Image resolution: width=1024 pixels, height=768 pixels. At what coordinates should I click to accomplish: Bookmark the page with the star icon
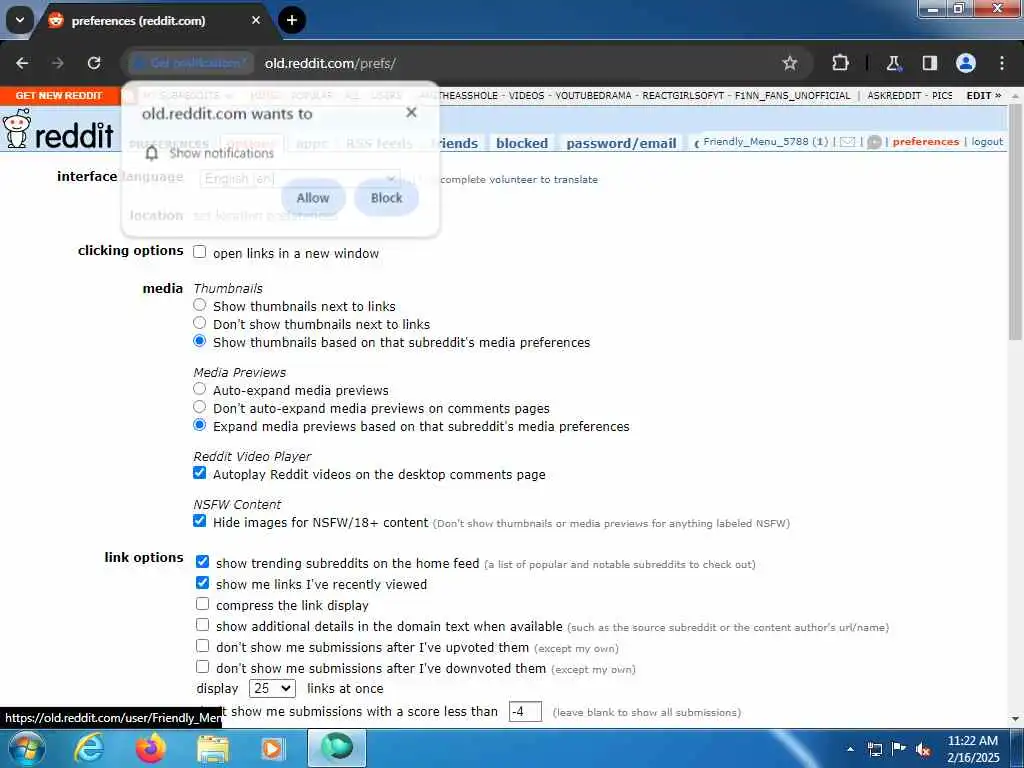(790, 63)
